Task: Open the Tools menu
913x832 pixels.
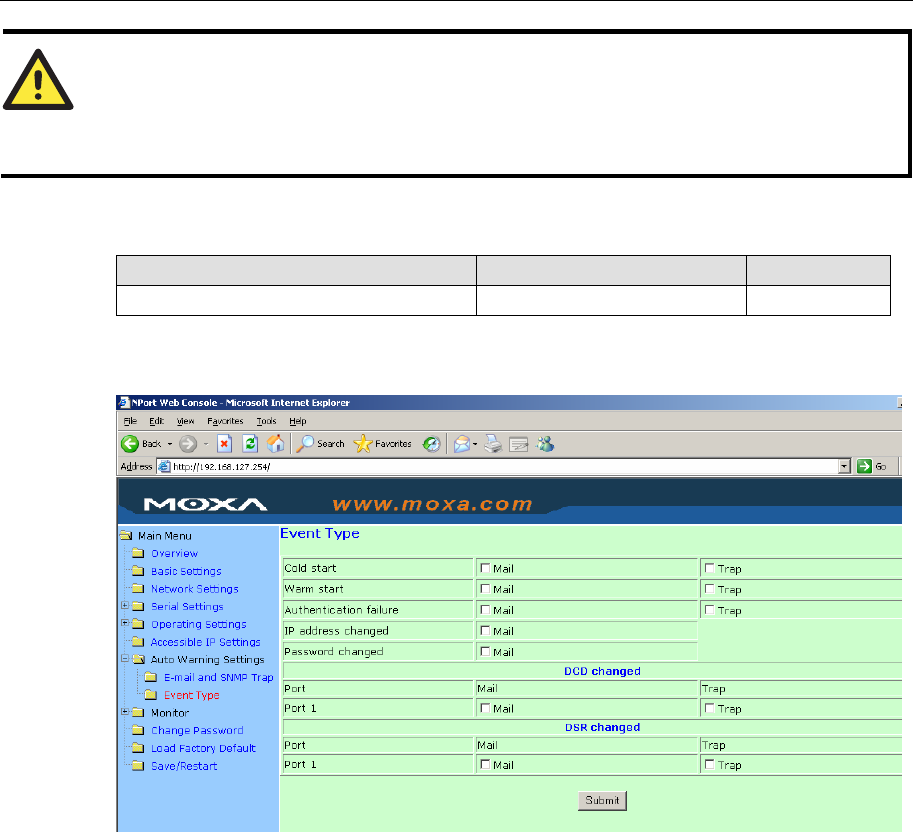Action: [x=266, y=421]
